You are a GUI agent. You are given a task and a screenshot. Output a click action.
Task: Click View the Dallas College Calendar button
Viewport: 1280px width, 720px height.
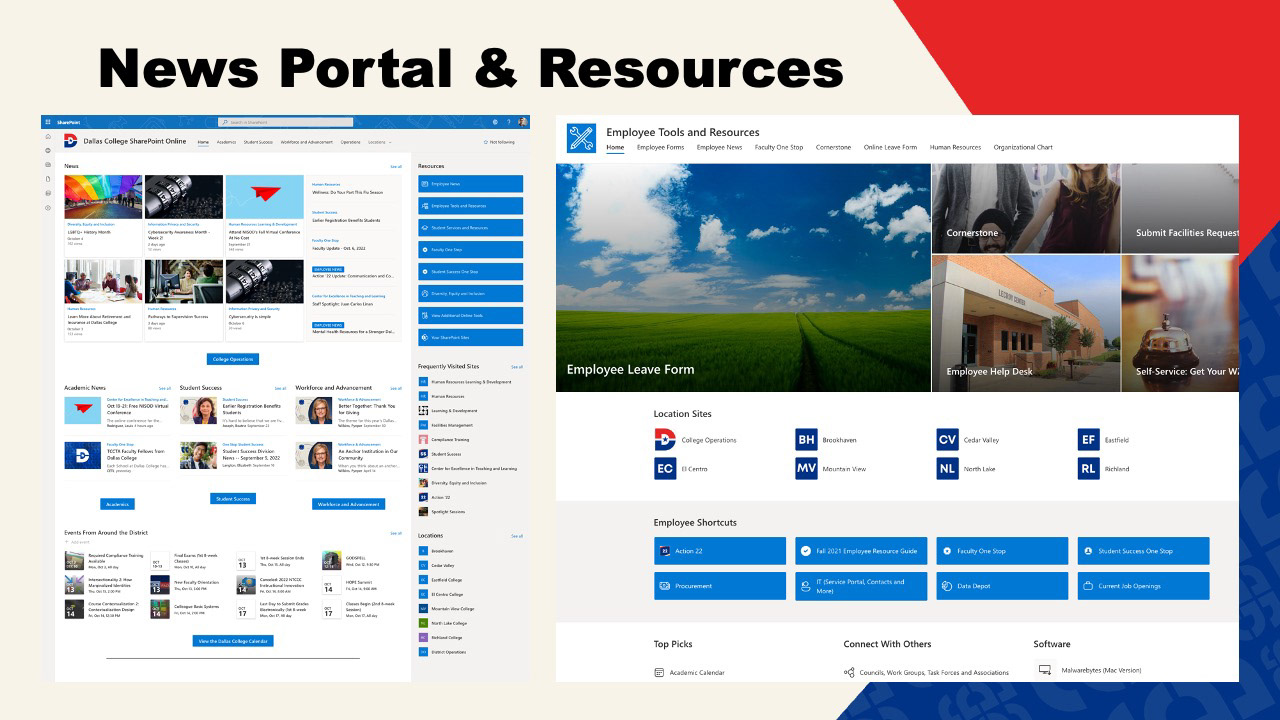pyautogui.click(x=233, y=641)
